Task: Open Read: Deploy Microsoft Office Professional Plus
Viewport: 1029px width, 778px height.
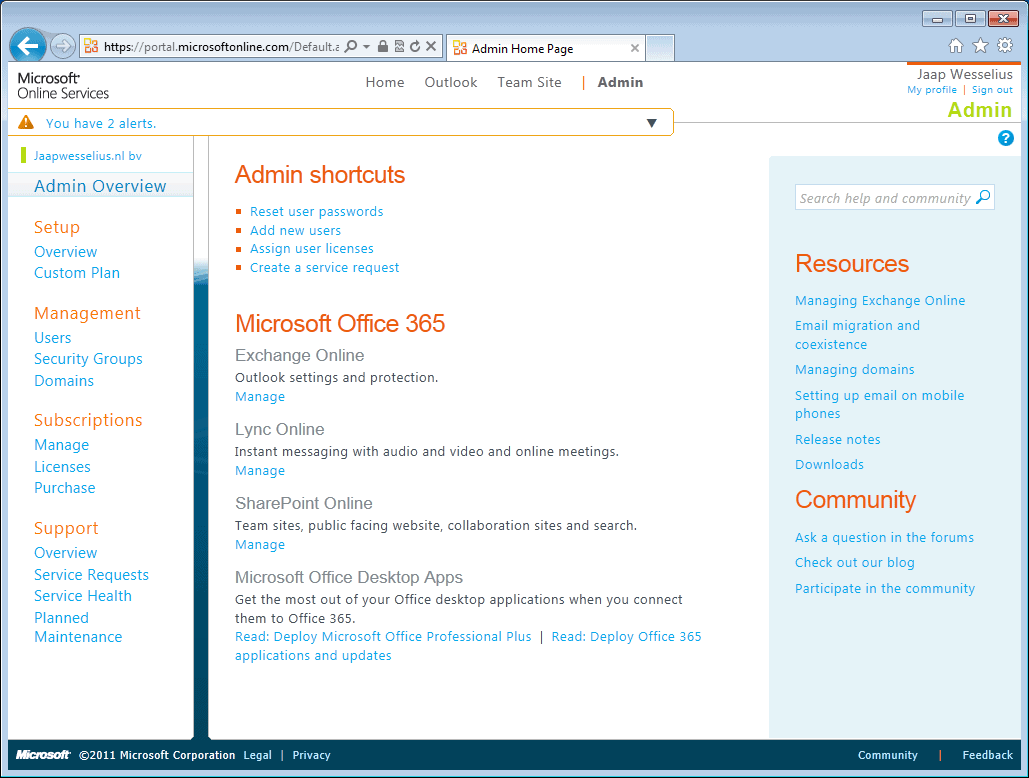Action: coord(383,637)
